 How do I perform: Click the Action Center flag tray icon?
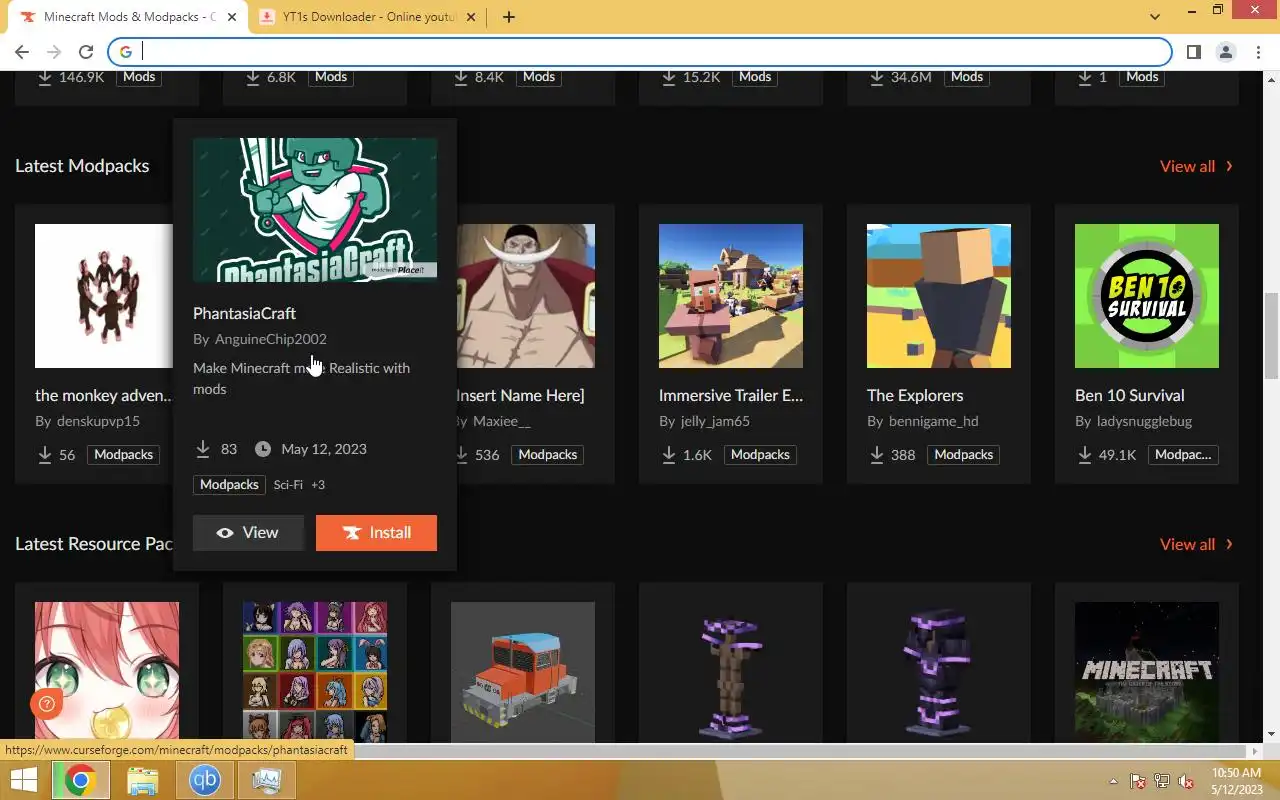pyautogui.click(x=1138, y=781)
